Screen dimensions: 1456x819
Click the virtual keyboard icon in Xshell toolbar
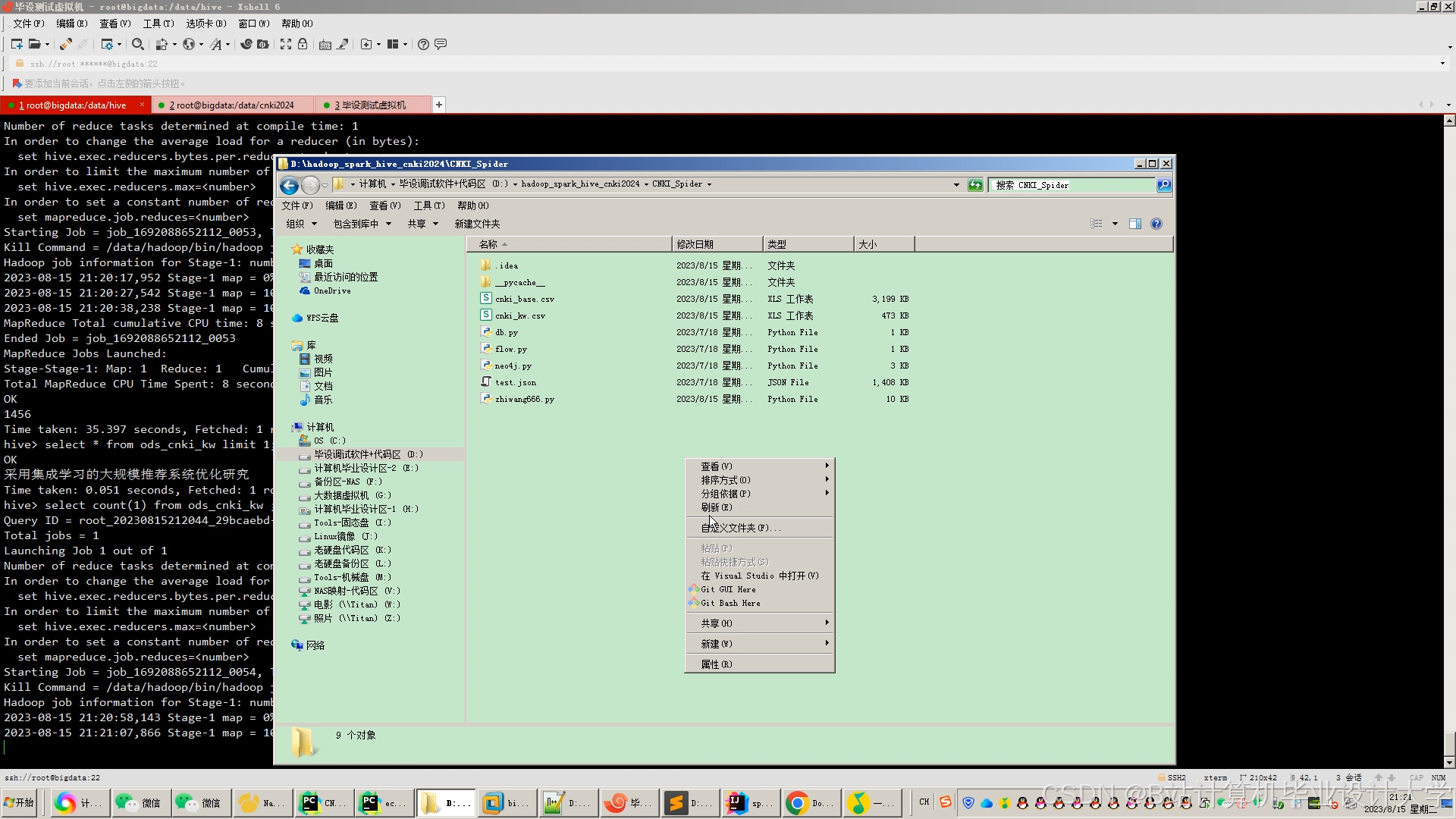click(x=325, y=44)
